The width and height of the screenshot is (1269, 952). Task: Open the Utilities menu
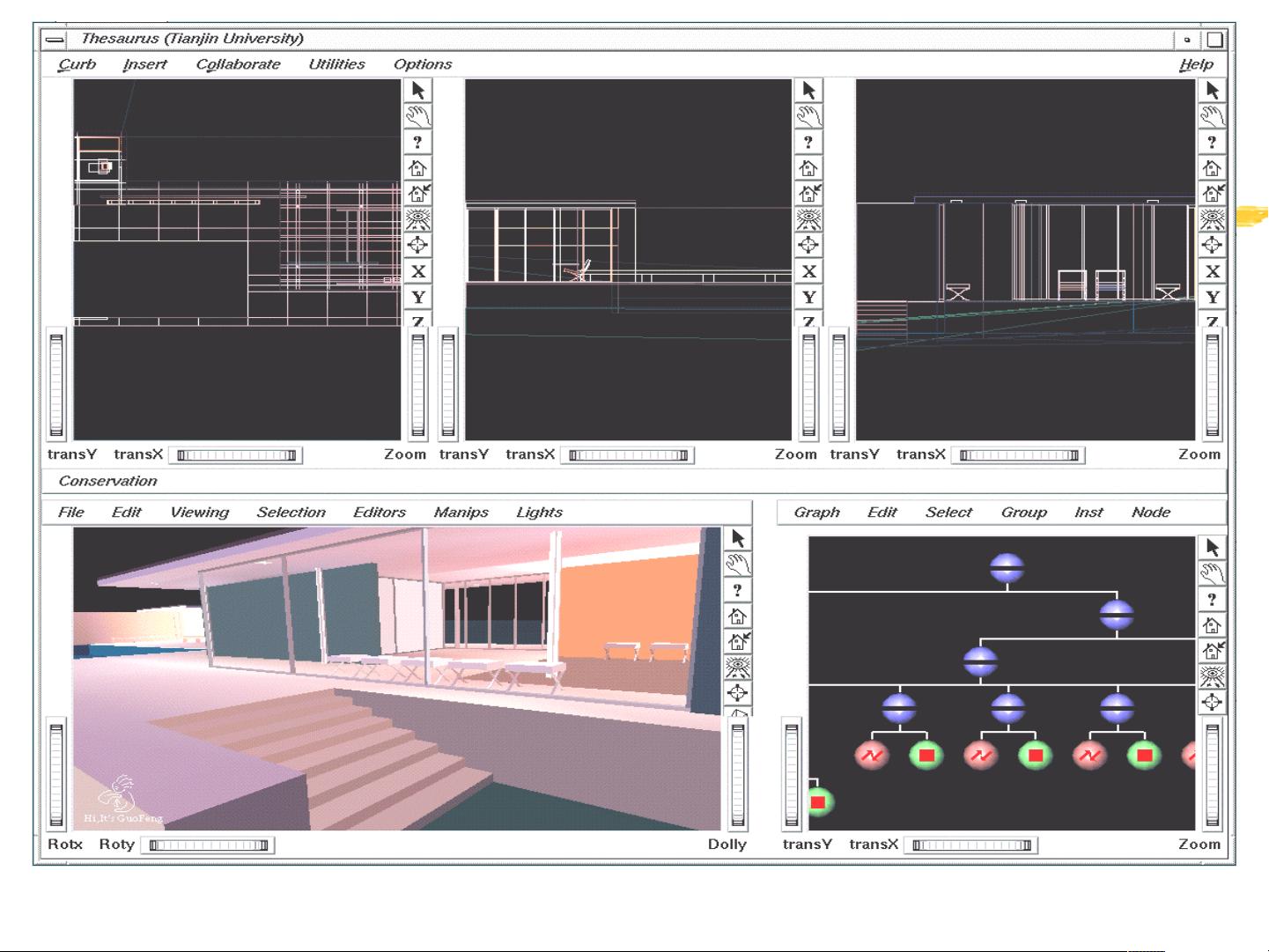click(x=336, y=64)
